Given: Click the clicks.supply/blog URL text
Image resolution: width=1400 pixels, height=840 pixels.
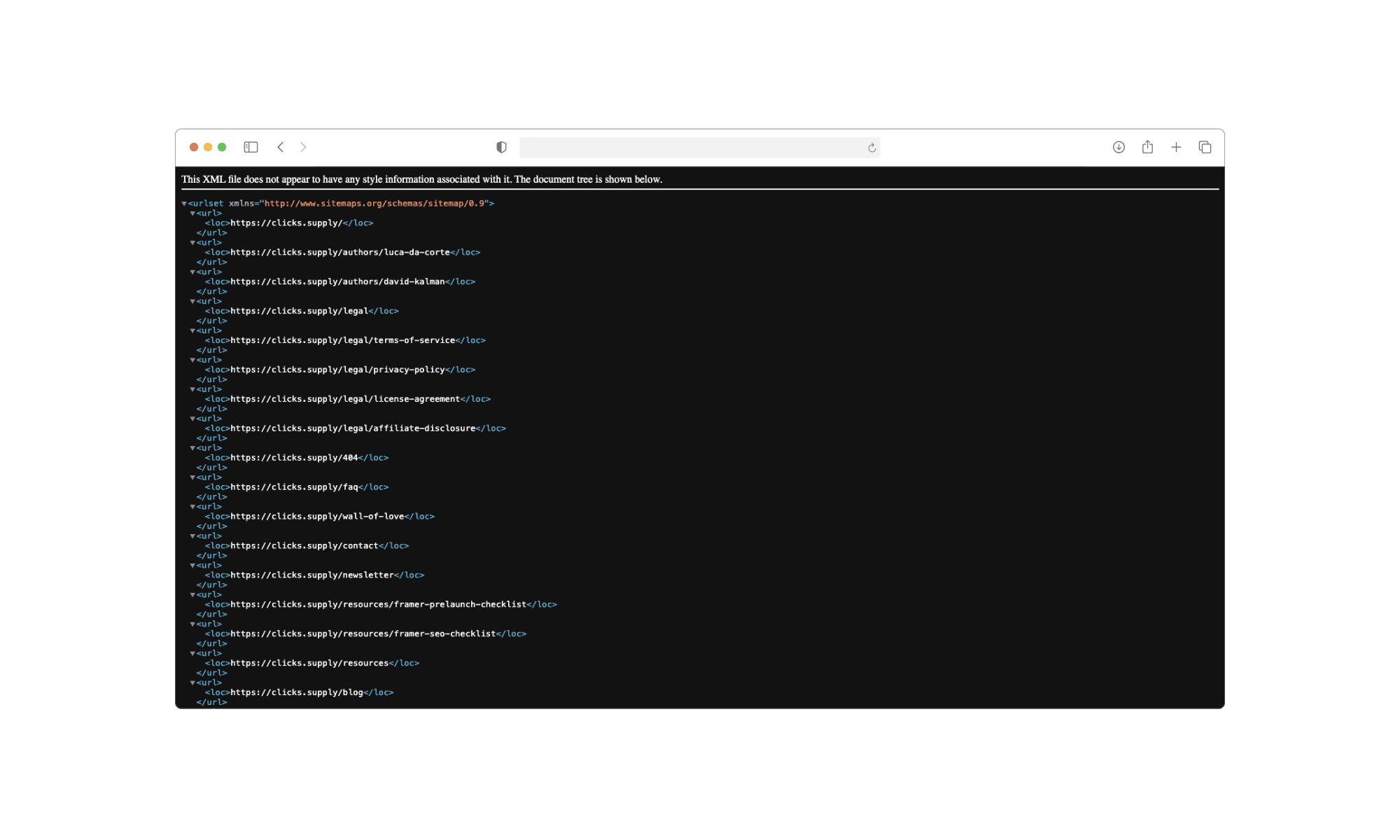Looking at the screenshot, I should [x=297, y=694].
